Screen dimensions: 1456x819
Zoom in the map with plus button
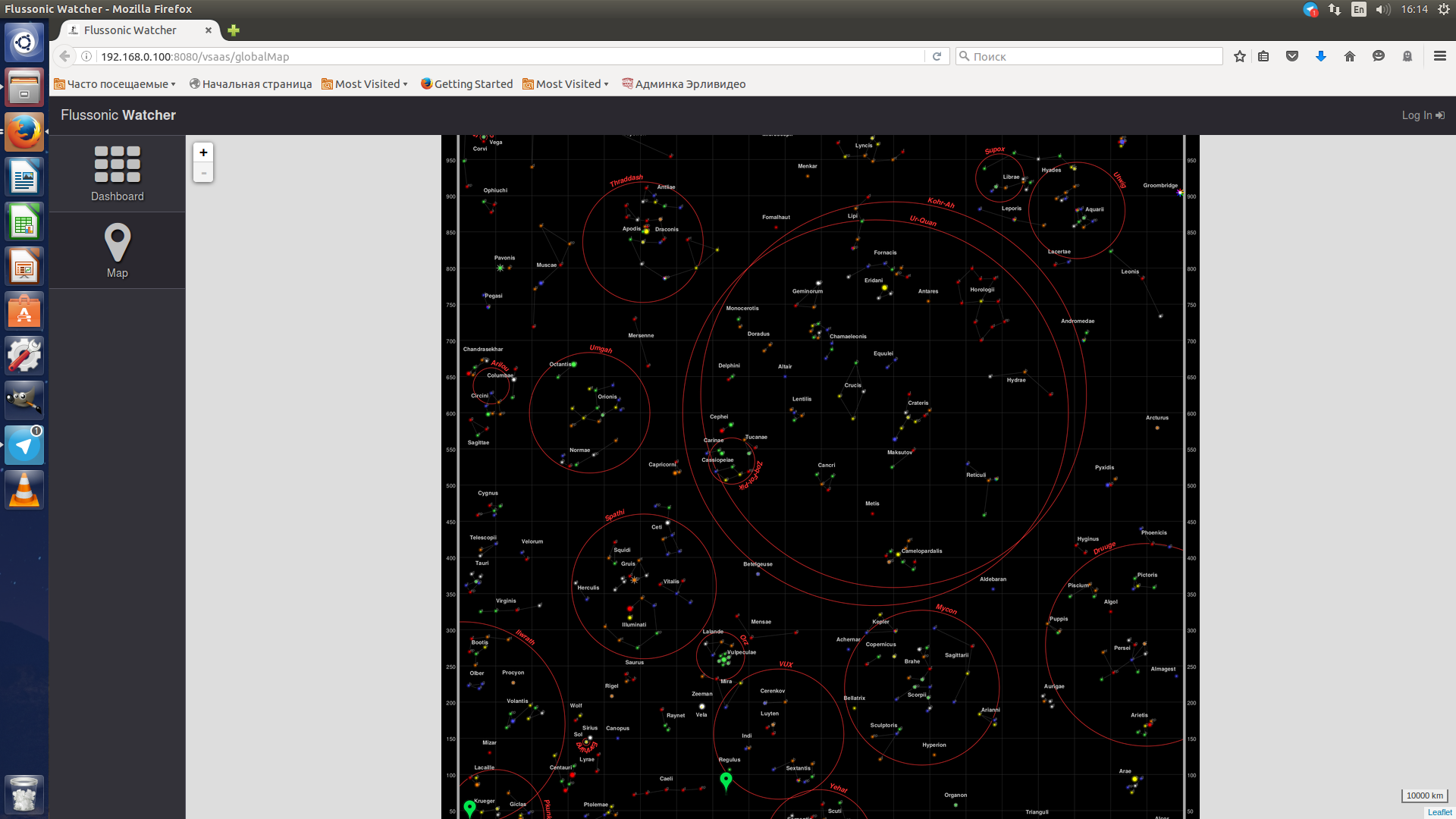(203, 152)
